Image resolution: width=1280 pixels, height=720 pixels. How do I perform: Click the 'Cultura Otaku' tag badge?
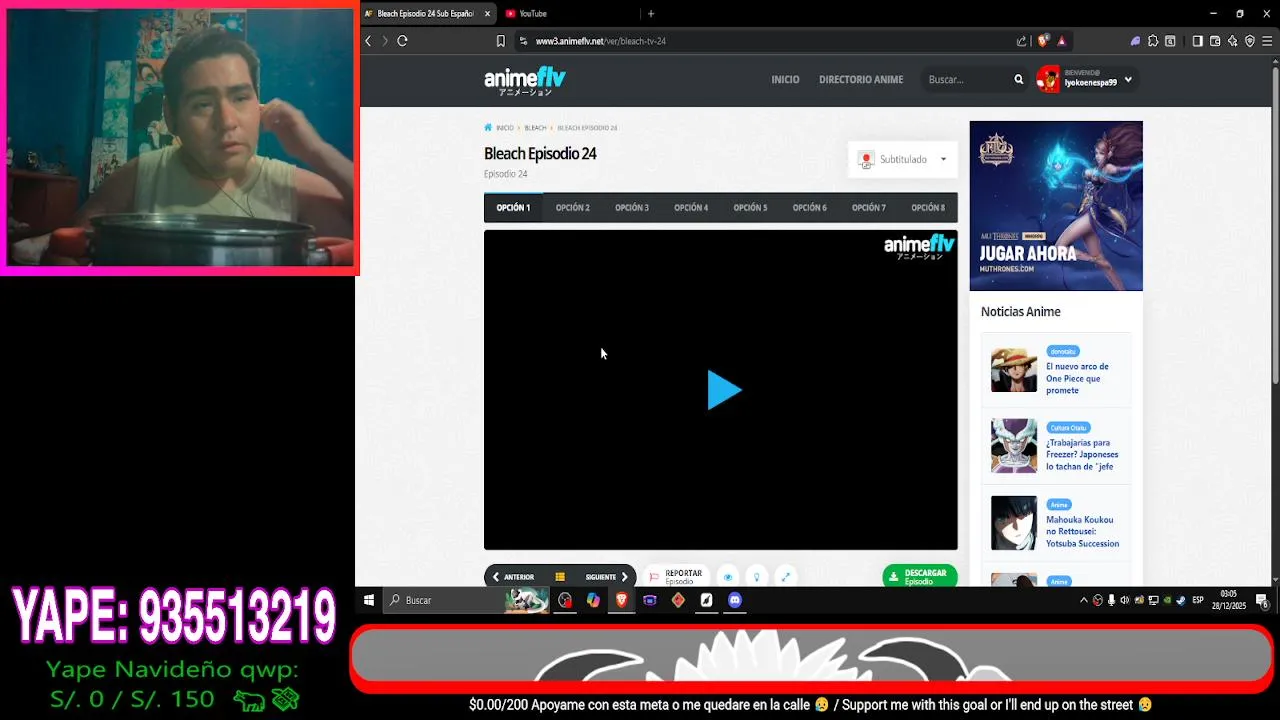coord(1068,428)
